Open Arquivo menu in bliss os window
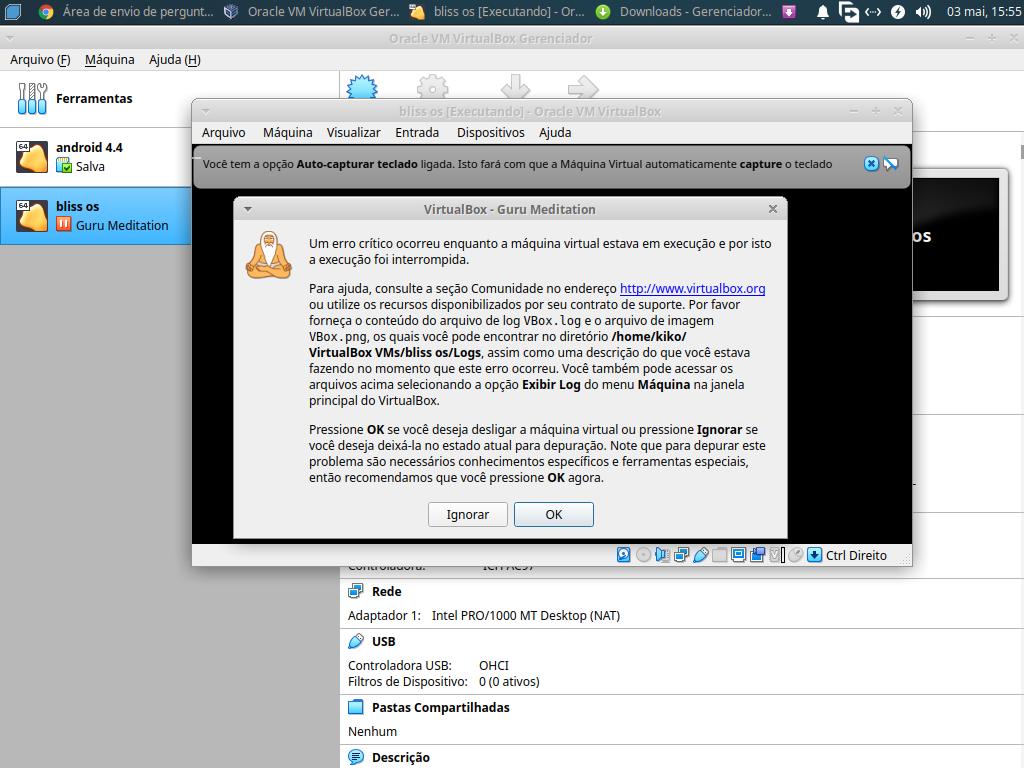Image resolution: width=1024 pixels, height=768 pixels. coord(223,133)
